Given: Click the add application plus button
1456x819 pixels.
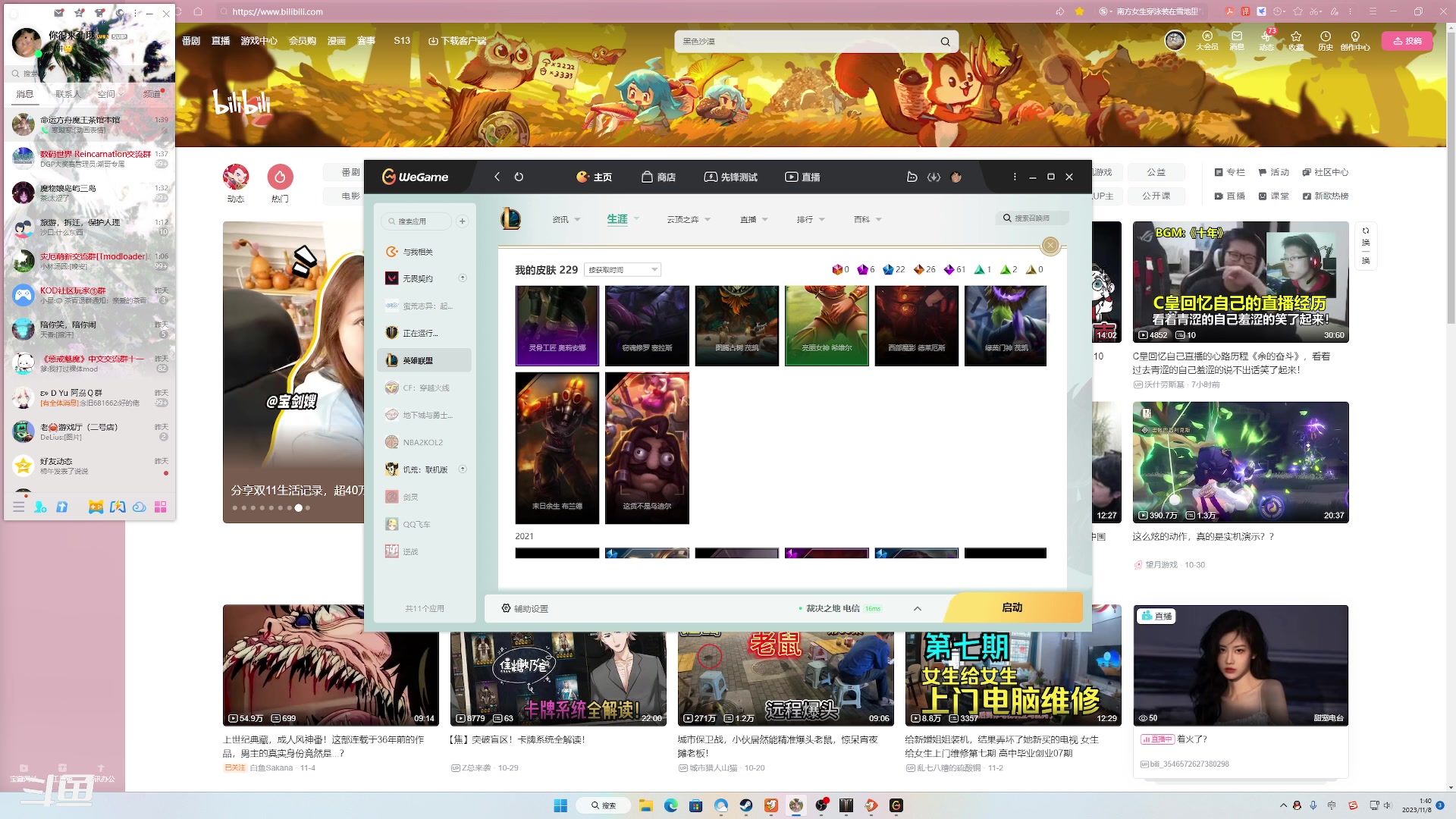Looking at the screenshot, I should tap(463, 221).
